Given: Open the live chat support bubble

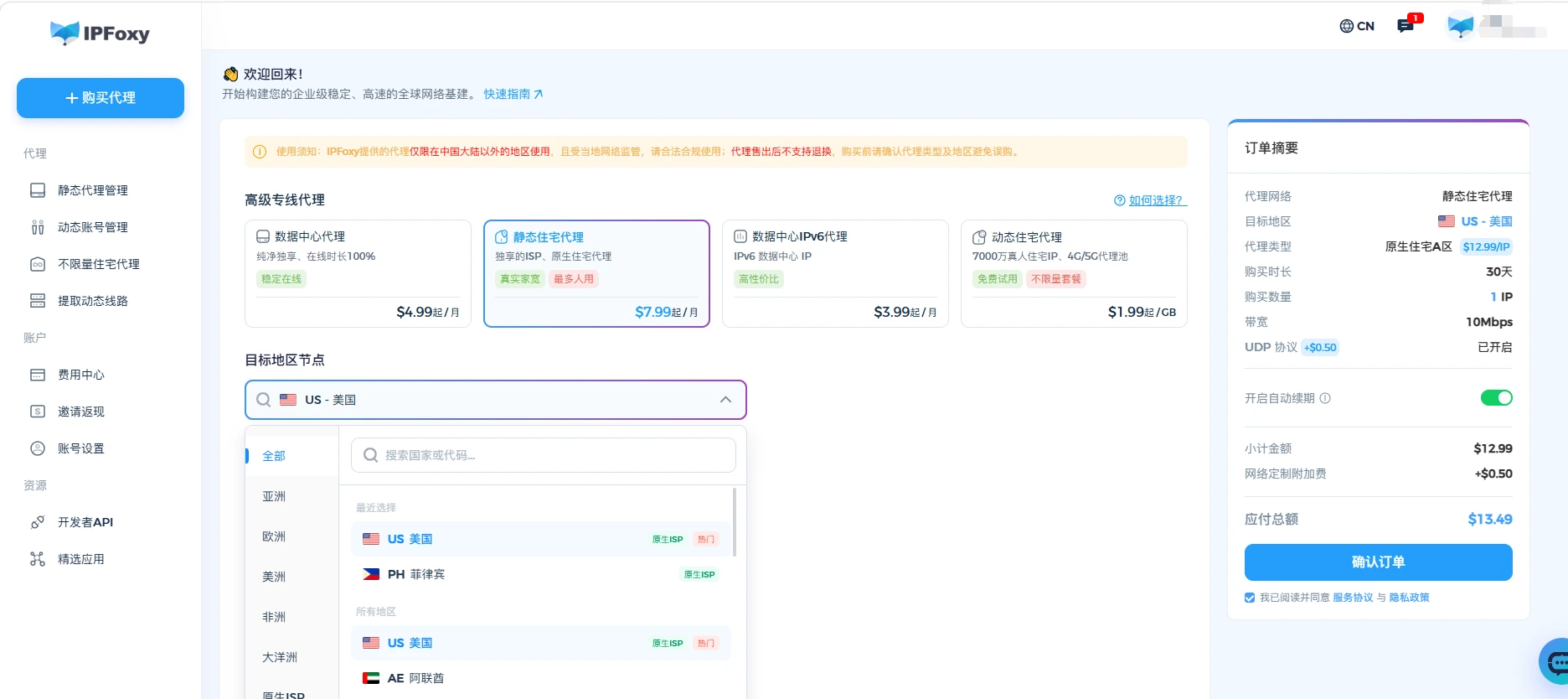Looking at the screenshot, I should click(x=1556, y=662).
